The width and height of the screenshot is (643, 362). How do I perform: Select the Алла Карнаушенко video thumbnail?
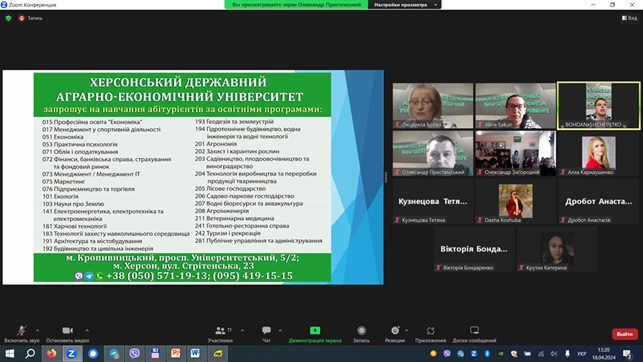point(598,154)
